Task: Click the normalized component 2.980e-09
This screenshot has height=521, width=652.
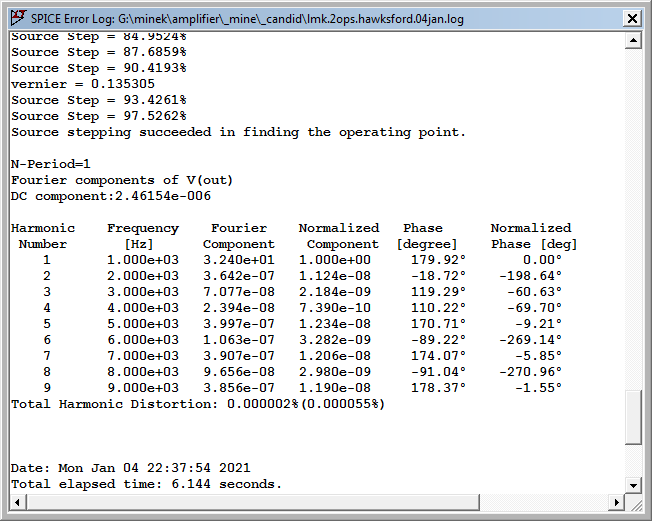Action: [335, 372]
